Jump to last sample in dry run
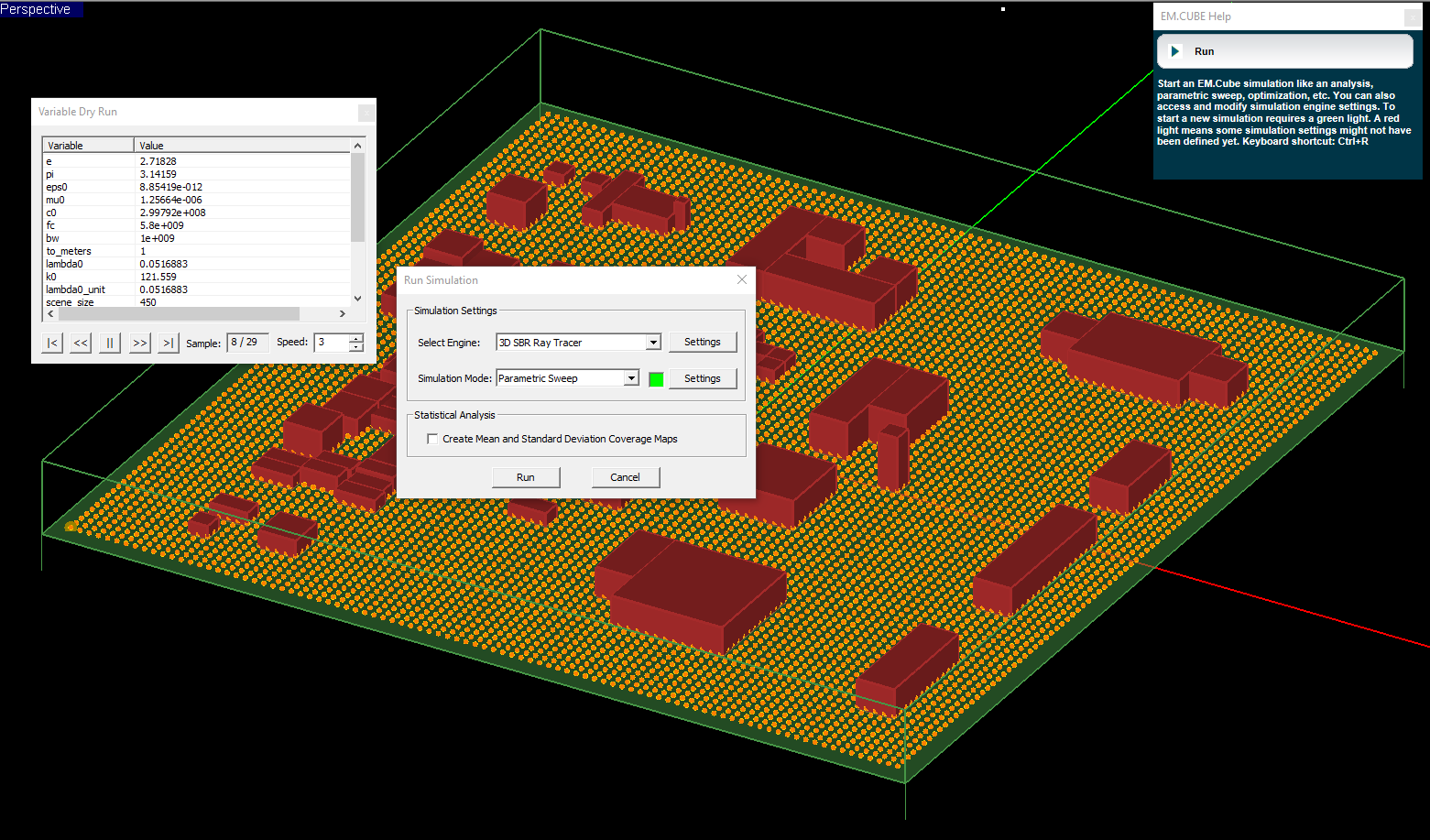Viewport: 1430px width, 840px height. tap(169, 343)
